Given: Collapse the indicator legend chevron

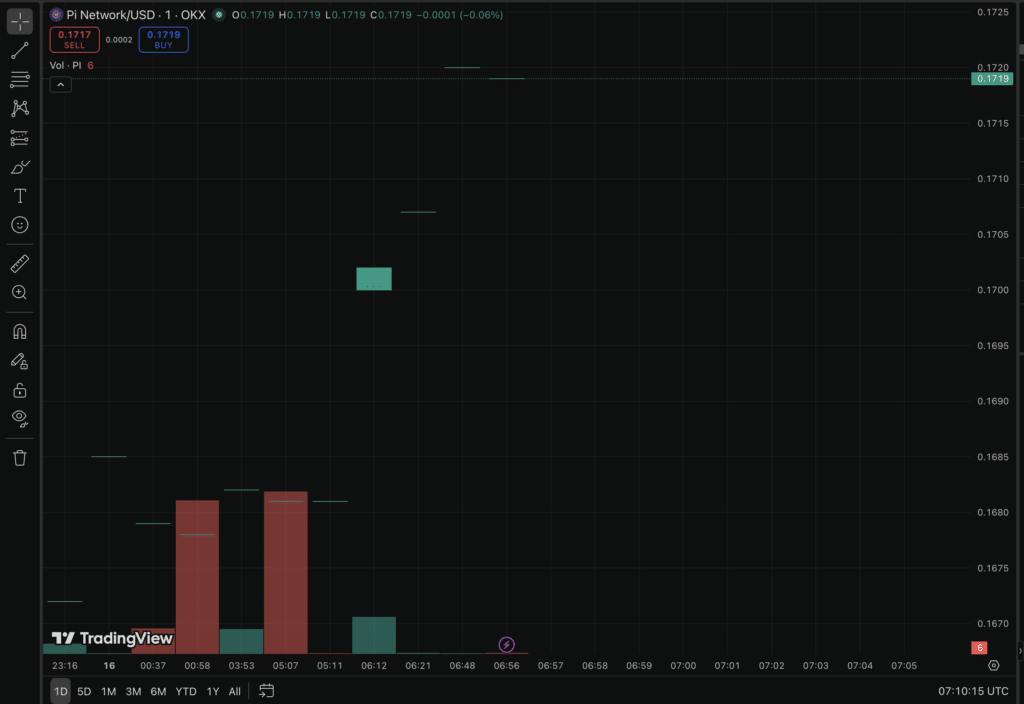Looking at the screenshot, I should point(60,85).
